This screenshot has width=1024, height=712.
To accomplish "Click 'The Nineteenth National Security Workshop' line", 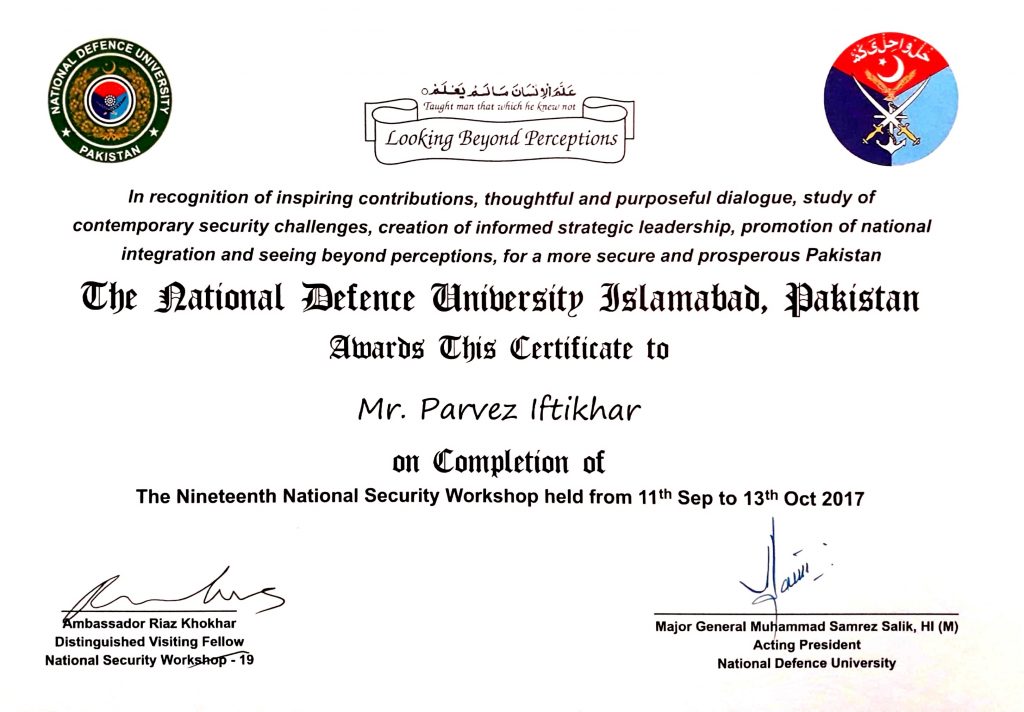I will click(500, 497).
